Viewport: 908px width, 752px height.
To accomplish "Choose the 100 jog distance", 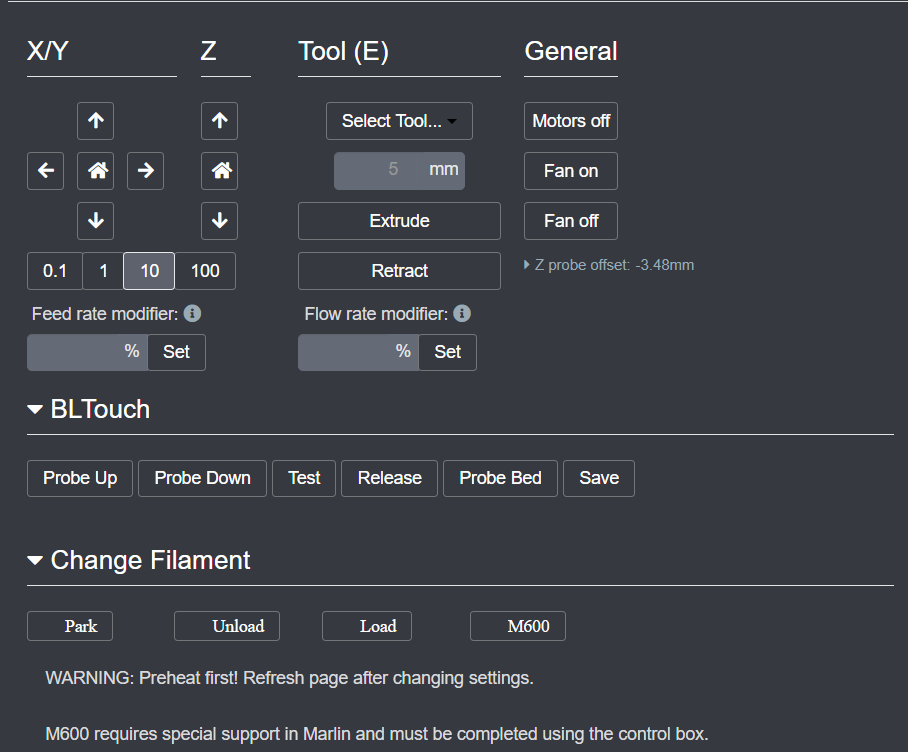I will pyautogui.click(x=205, y=271).
